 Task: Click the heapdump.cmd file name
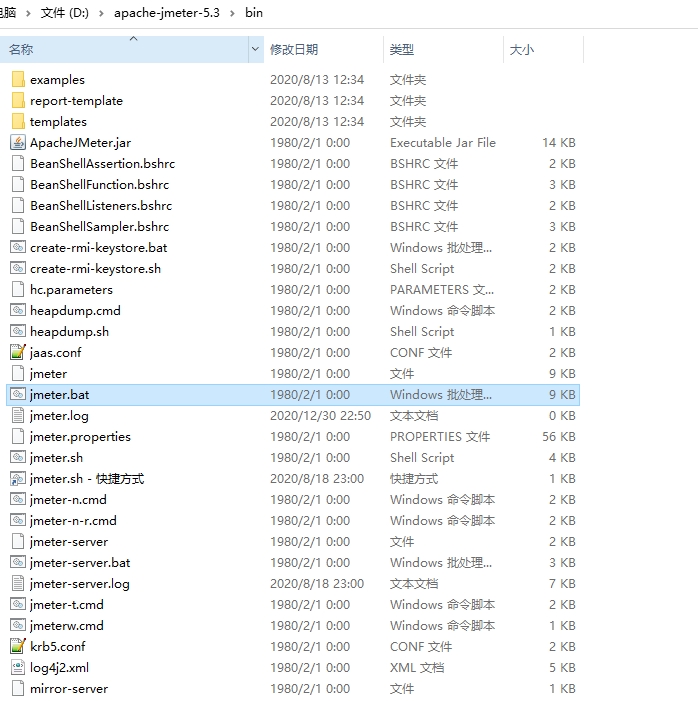75,311
